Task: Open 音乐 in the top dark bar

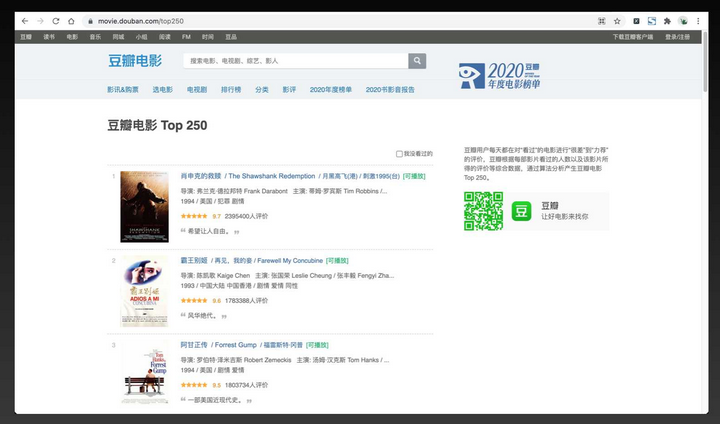Action: coord(95,37)
